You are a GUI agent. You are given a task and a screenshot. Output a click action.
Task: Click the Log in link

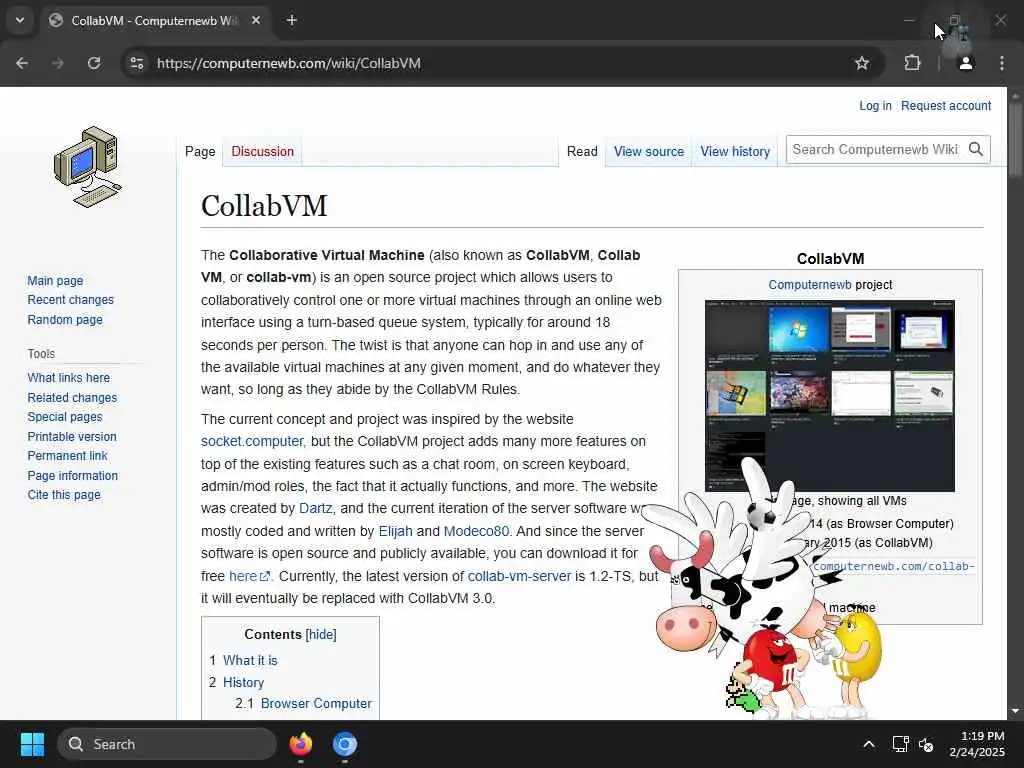(875, 106)
